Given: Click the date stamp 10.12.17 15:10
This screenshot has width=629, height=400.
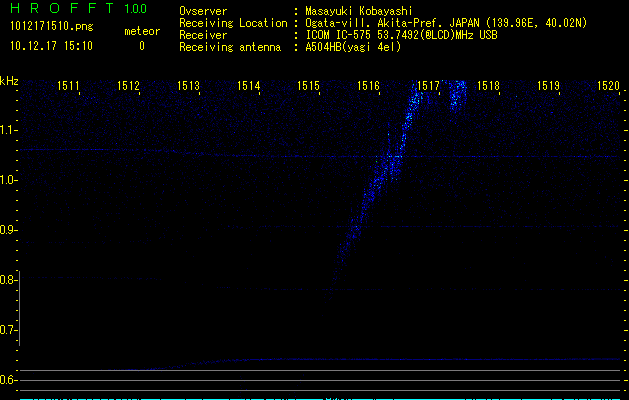Looking at the screenshot, I should (51, 46).
